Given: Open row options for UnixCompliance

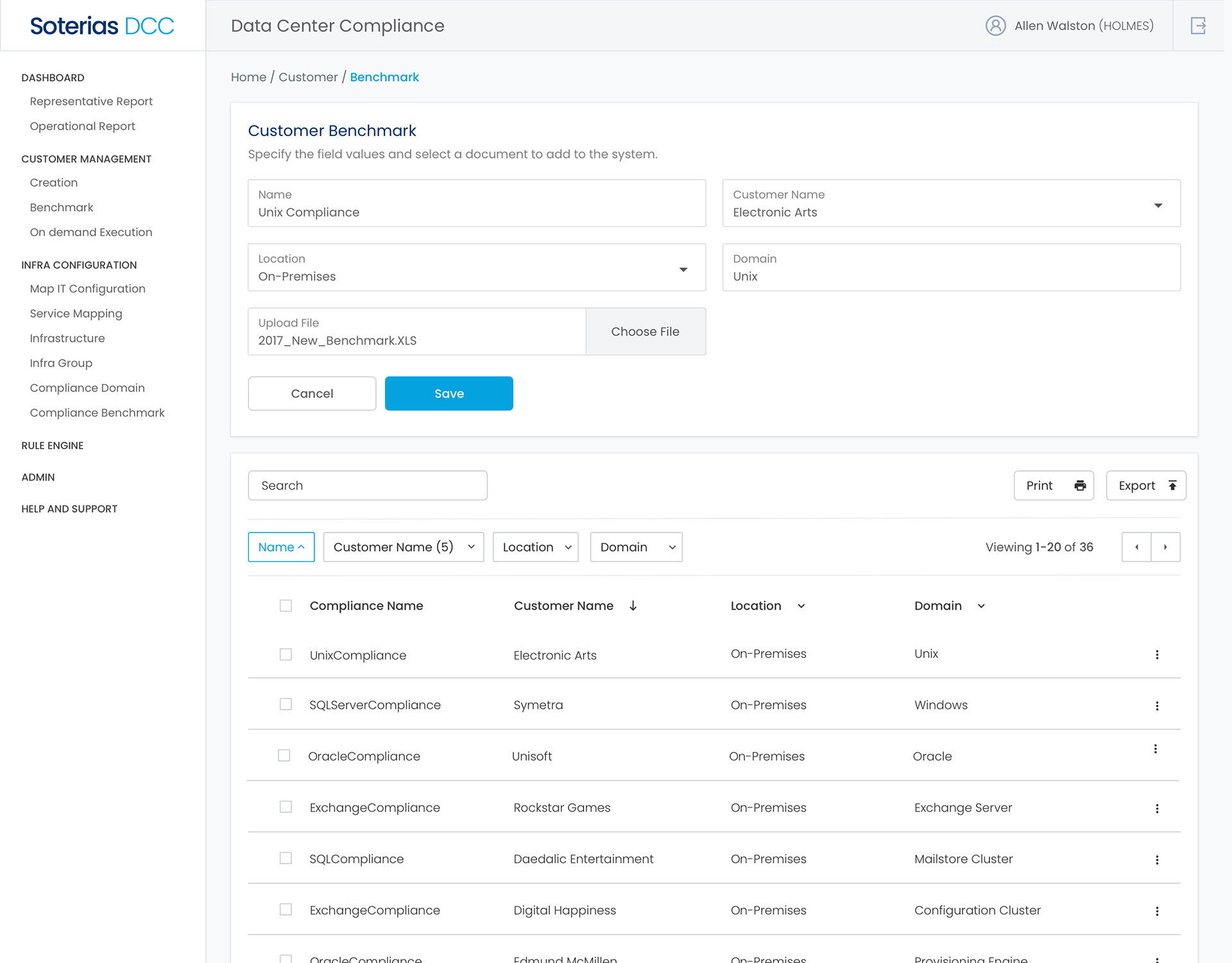Looking at the screenshot, I should point(1157,654).
